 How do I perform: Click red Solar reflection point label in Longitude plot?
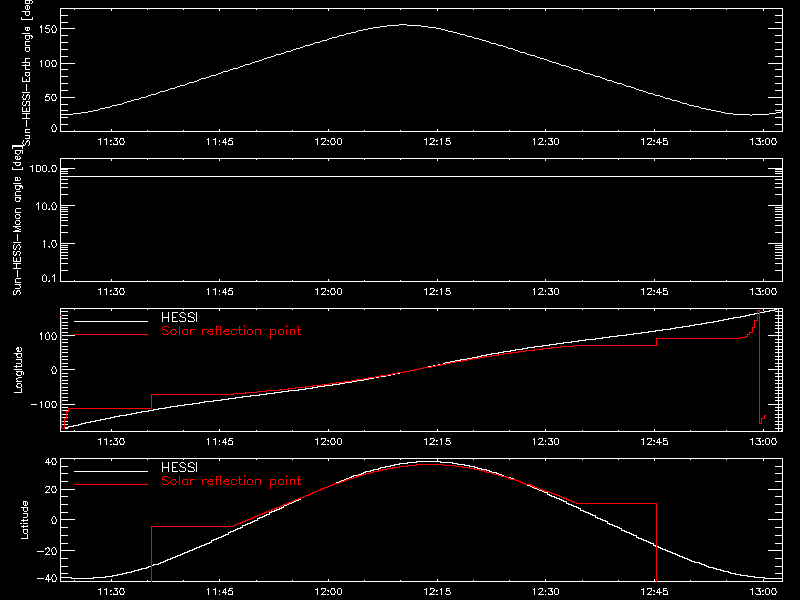point(231,331)
